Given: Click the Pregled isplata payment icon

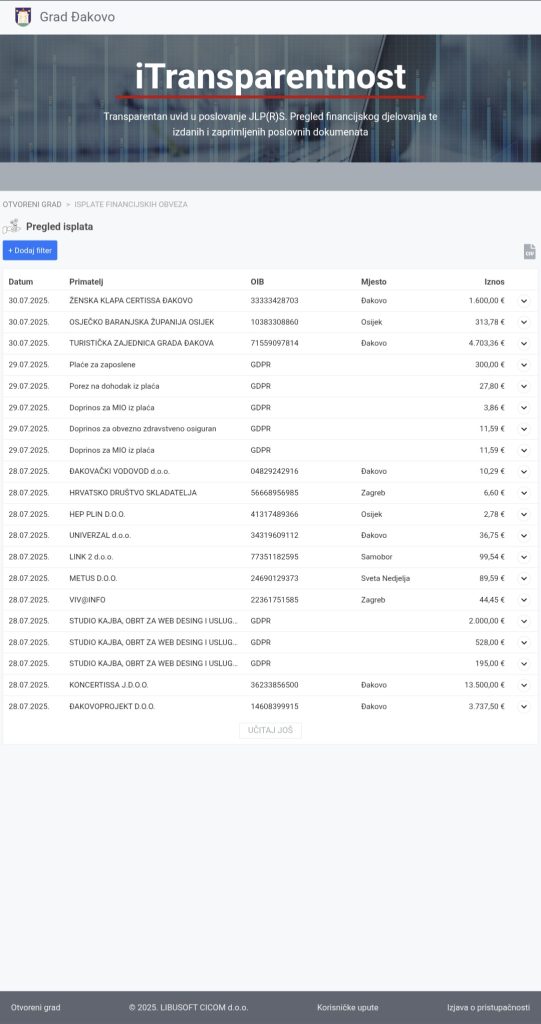Looking at the screenshot, I should tap(11, 227).
